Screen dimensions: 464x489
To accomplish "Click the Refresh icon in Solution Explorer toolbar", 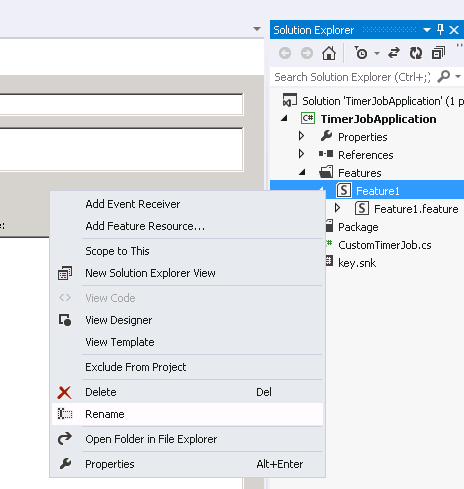I will [x=416, y=53].
